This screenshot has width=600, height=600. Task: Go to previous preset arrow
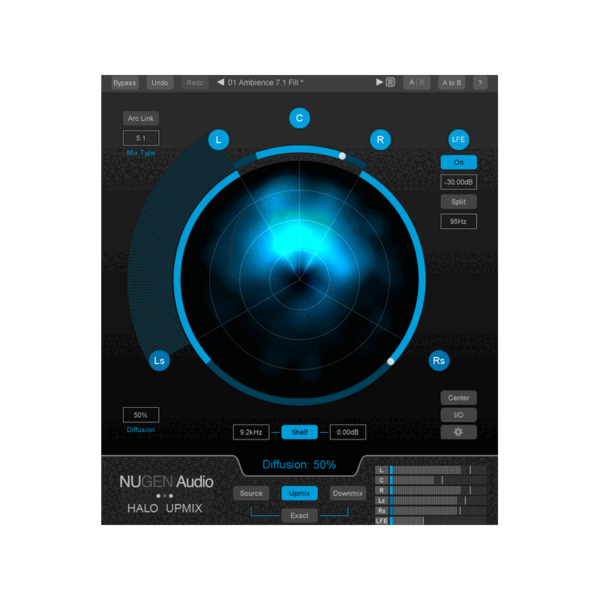220,82
